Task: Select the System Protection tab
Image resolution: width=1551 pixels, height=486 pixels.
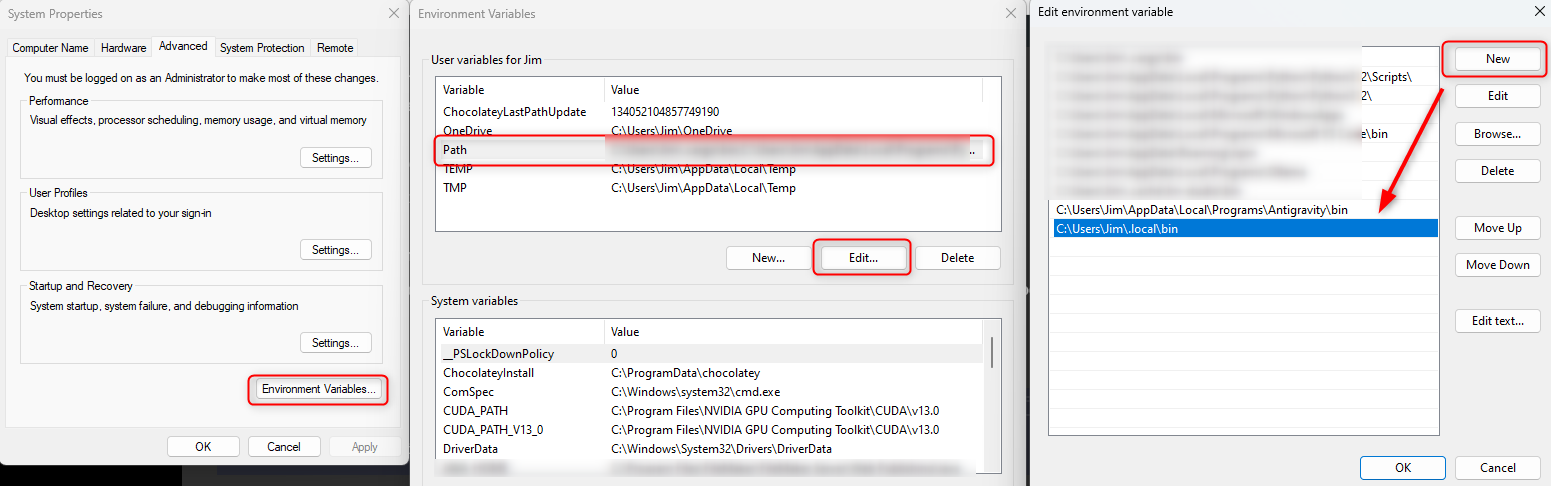Action: [262, 48]
